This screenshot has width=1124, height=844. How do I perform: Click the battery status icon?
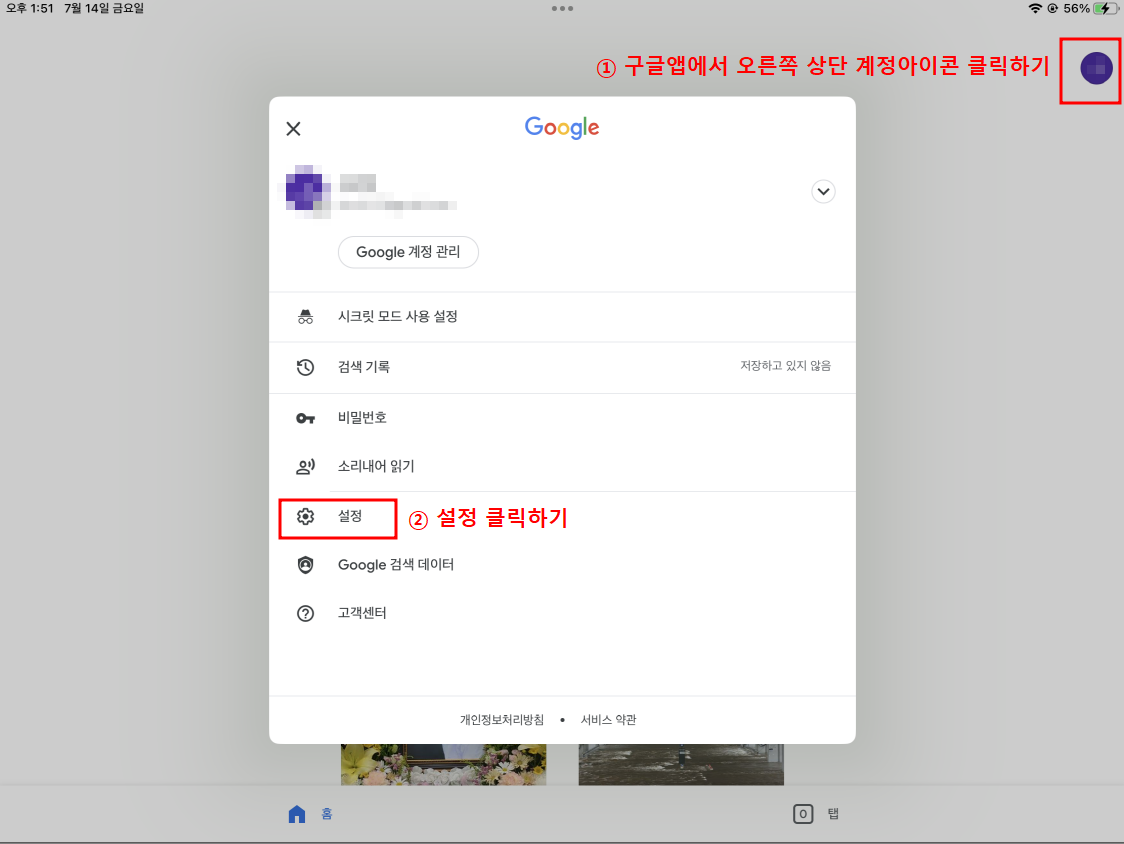[x=1105, y=9]
